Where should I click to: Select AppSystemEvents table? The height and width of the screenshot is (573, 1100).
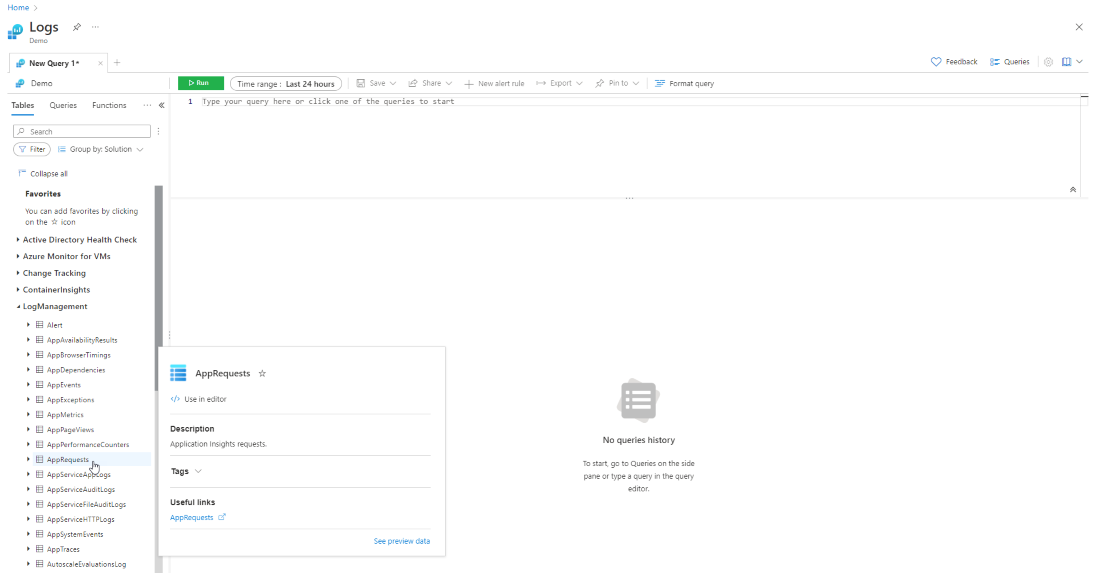[75, 534]
